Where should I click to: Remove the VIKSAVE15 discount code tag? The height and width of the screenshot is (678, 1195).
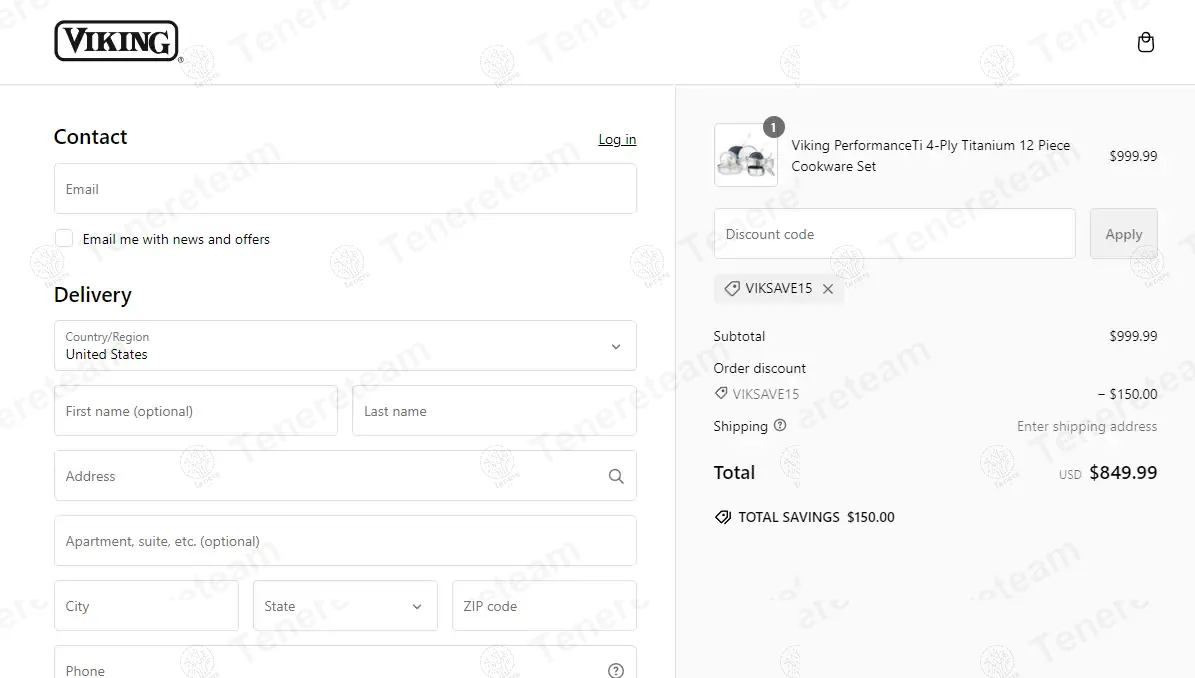828,289
